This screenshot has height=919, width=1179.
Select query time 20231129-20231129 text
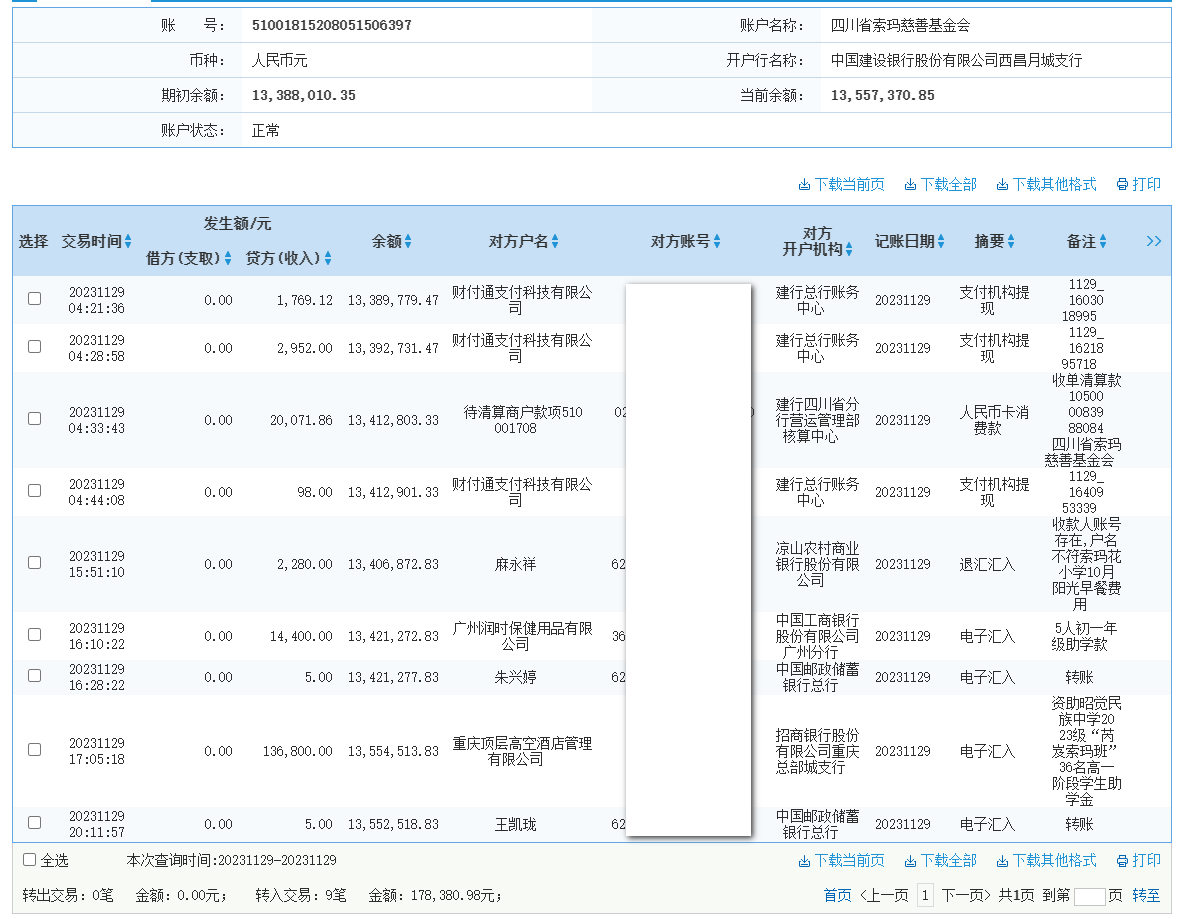(x=277, y=860)
